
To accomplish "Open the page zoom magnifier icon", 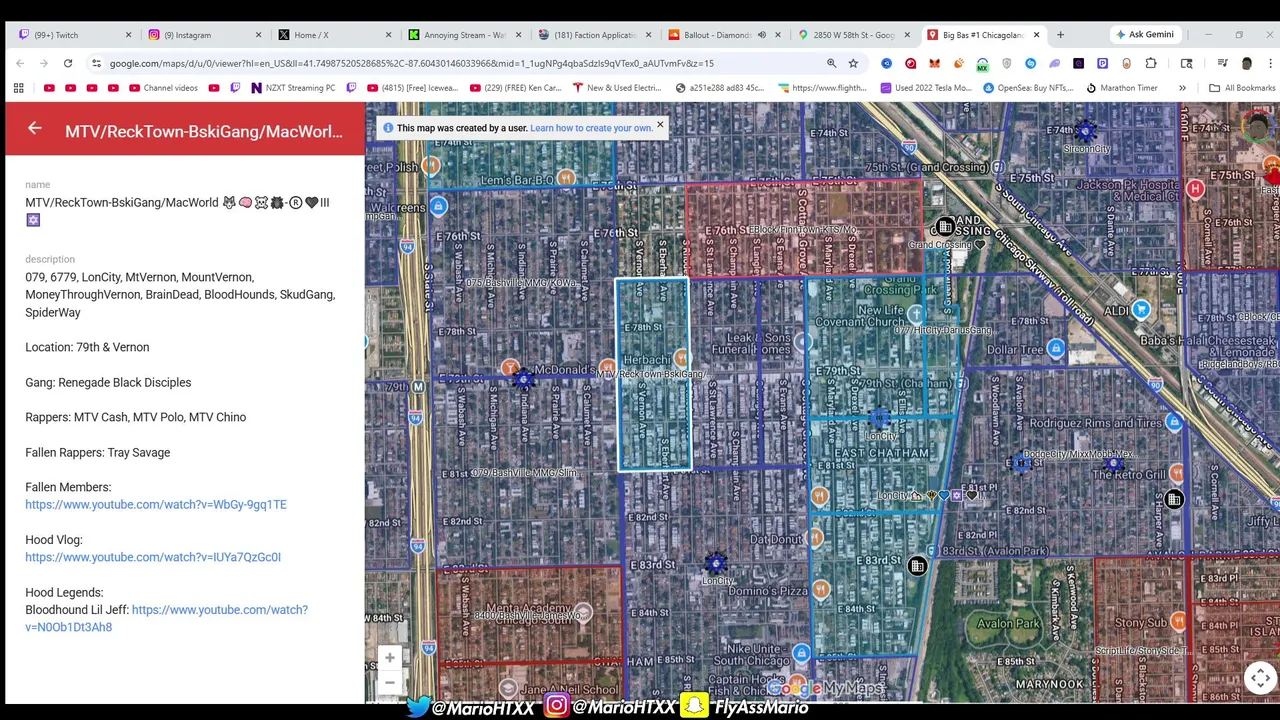I will click(831, 63).
